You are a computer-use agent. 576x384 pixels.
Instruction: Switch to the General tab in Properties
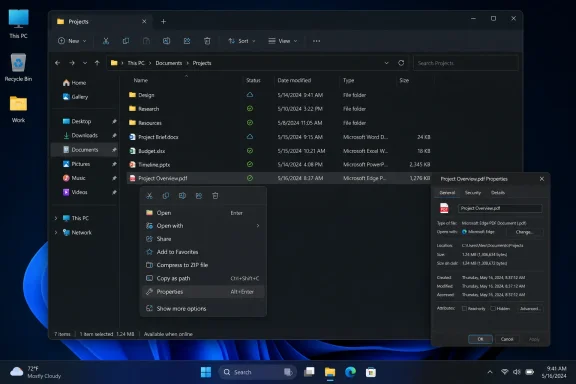click(447, 193)
